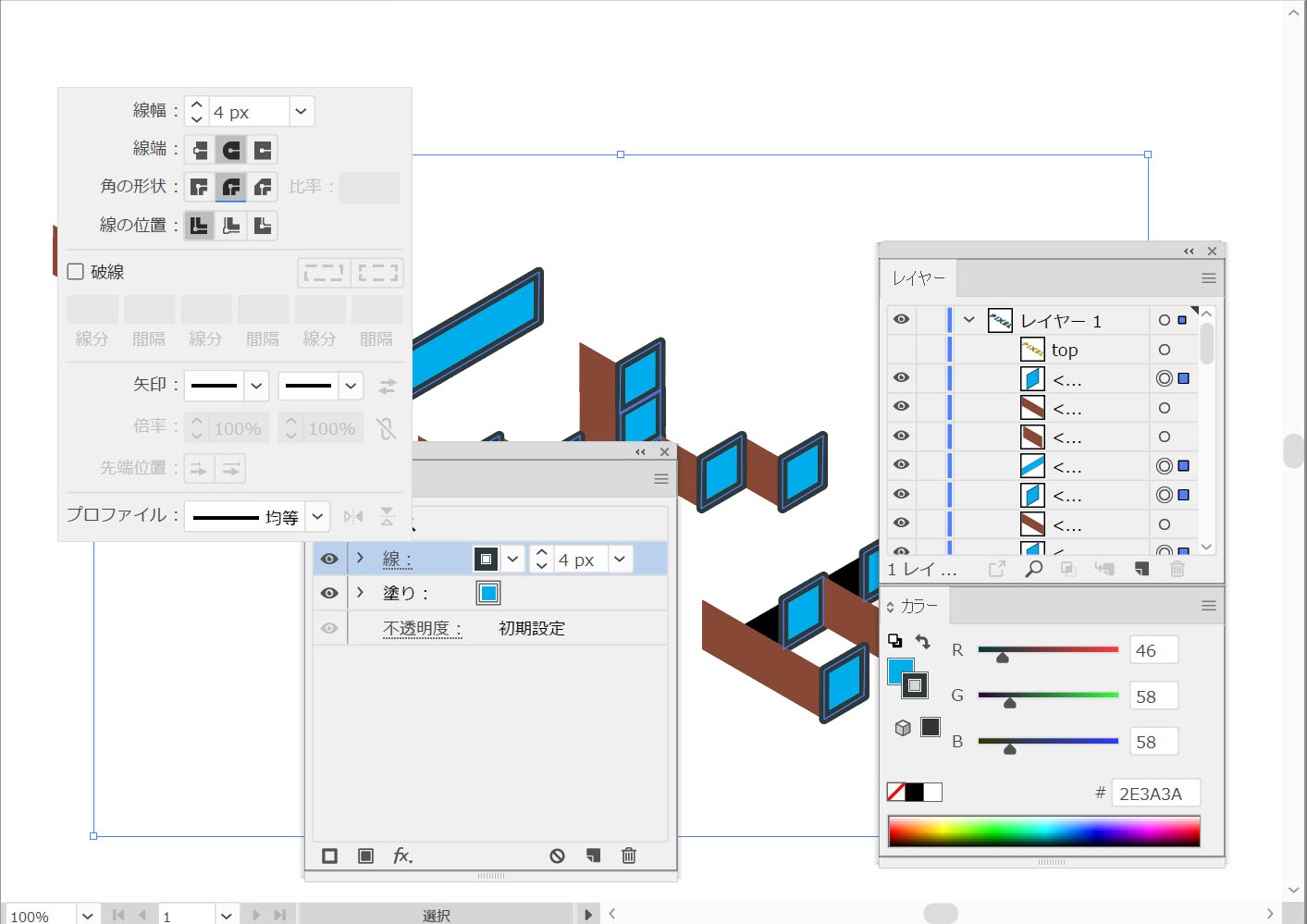Choose the bevel join corner shape icon
The image size is (1307, 924).
263,188
